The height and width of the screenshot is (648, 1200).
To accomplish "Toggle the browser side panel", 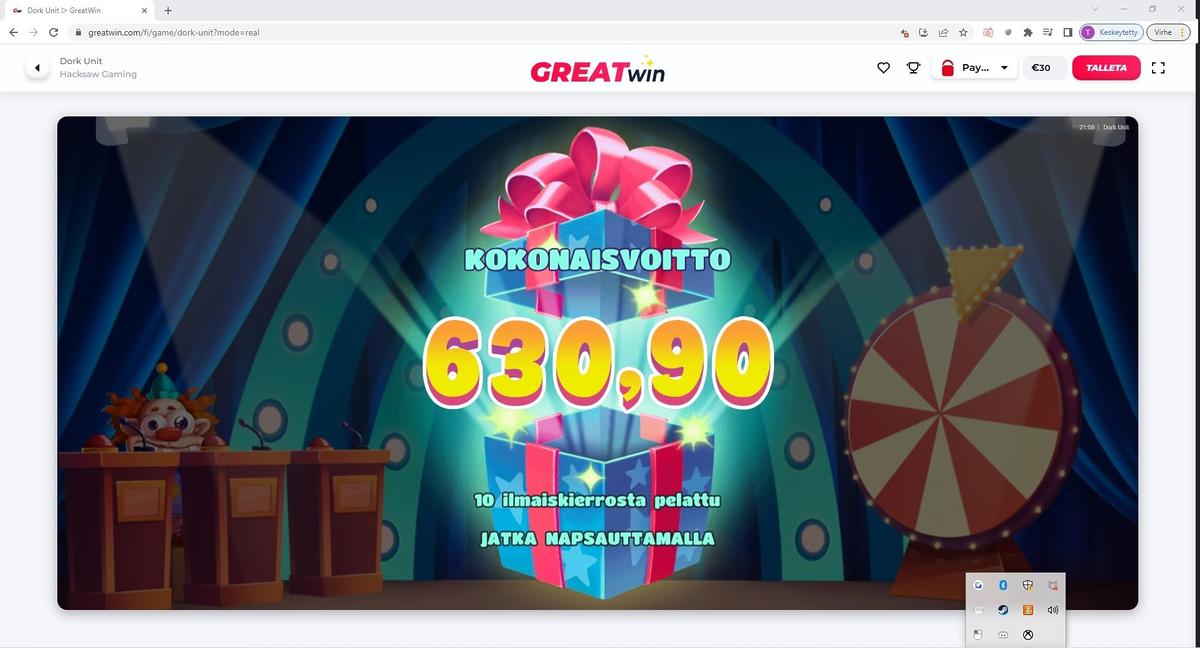I will pyautogui.click(x=1068, y=32).
